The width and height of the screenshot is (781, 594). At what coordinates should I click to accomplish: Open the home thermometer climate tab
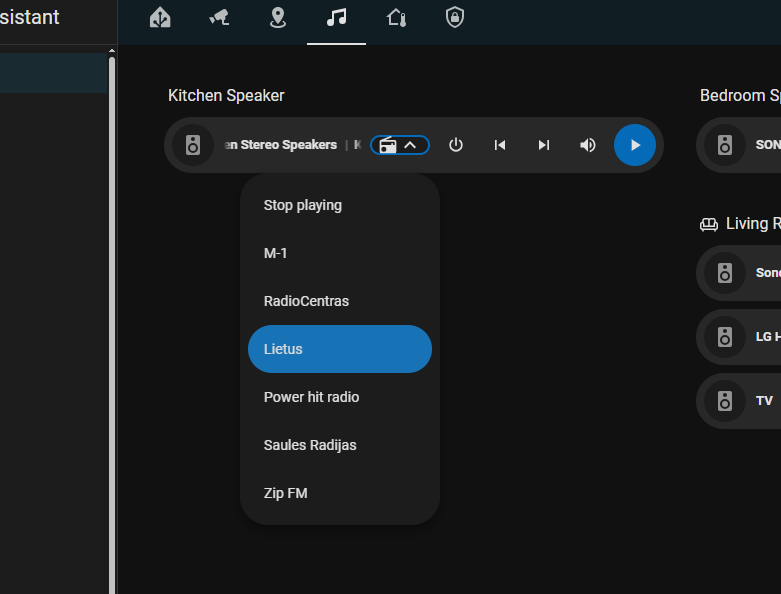[x=396, y=18]
